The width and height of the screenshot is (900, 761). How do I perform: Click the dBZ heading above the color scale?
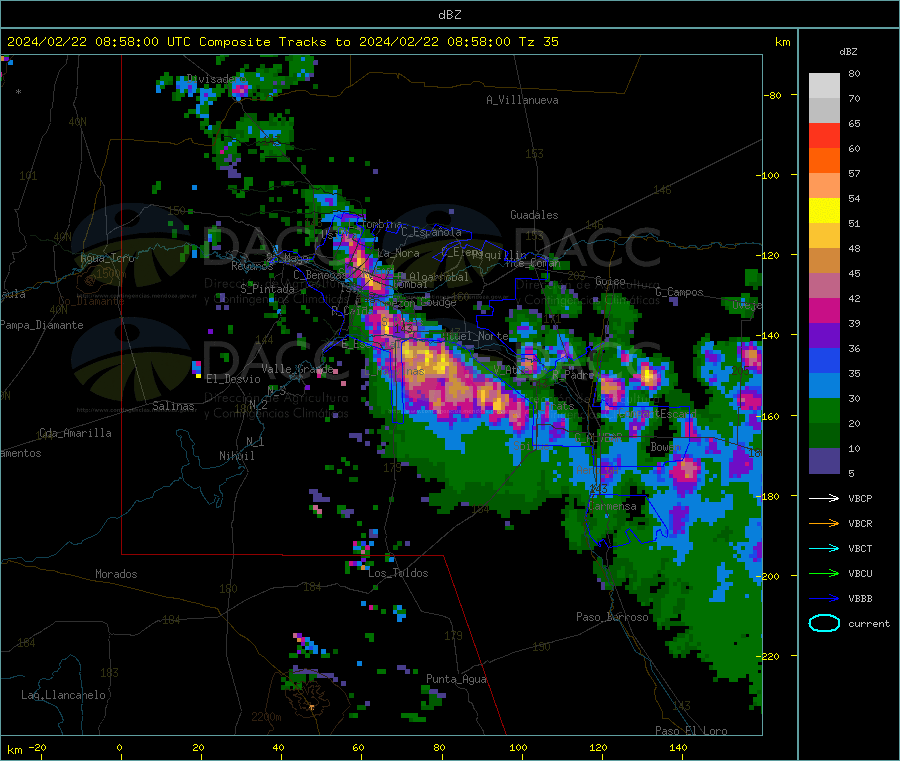click(x=848, y=52)
